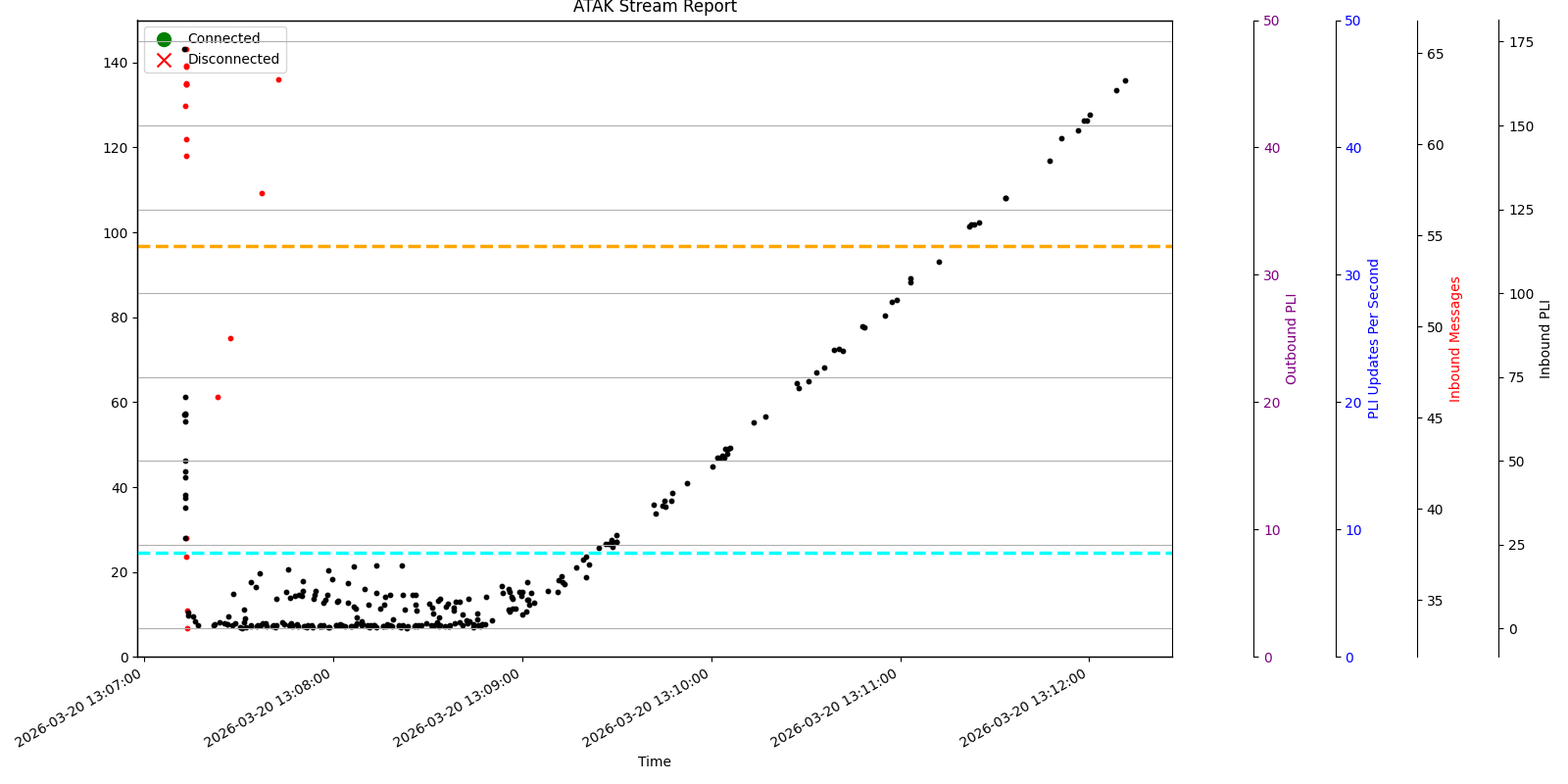Click the 65 tick on Inbound Messages axis
Image resolution: width=1568 pixels, height=784 pixels.
(x=1435, y=54)
